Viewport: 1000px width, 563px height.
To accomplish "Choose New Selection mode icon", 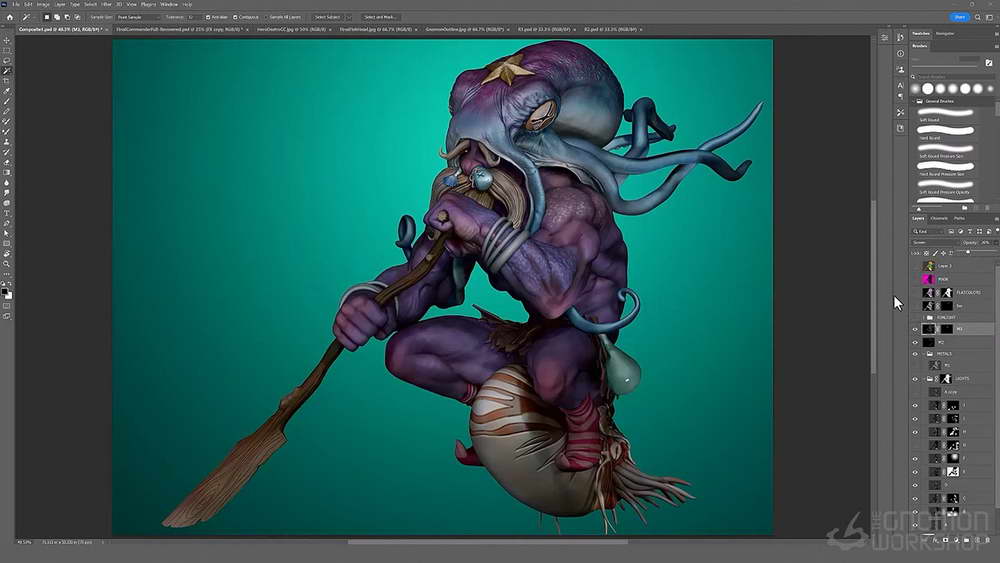I will pyautogui.click(x=47, y=17).
